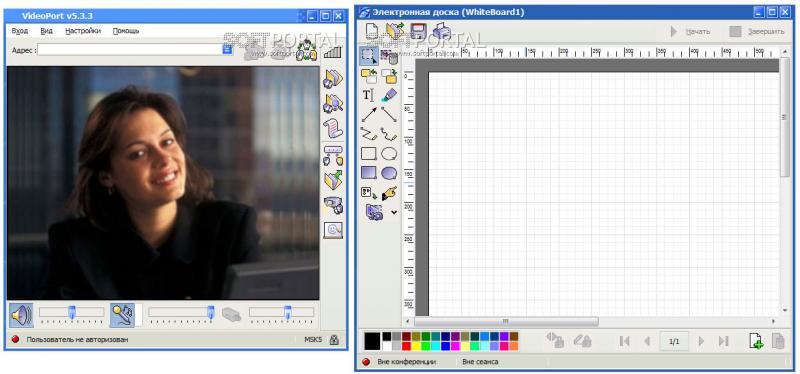
Task: Select the straight line tool
Action: (x=389, y=114)
